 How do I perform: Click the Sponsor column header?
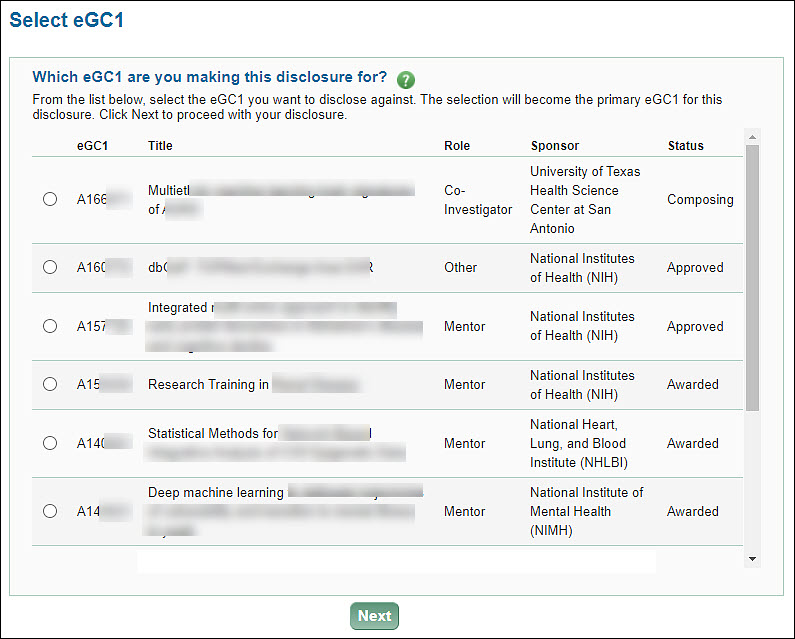coord(555,146)
